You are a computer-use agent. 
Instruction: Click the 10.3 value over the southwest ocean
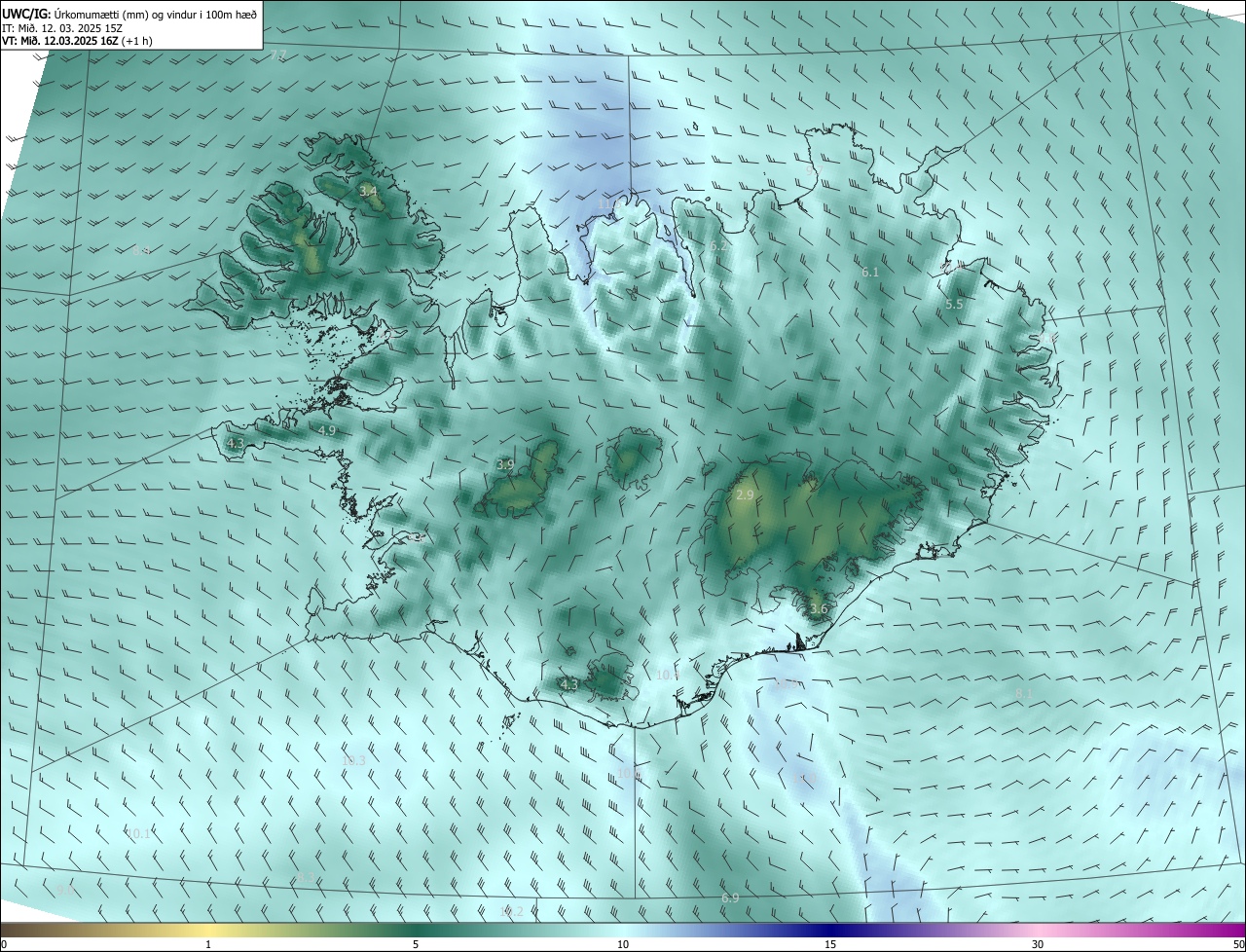(x=354, y=760)
